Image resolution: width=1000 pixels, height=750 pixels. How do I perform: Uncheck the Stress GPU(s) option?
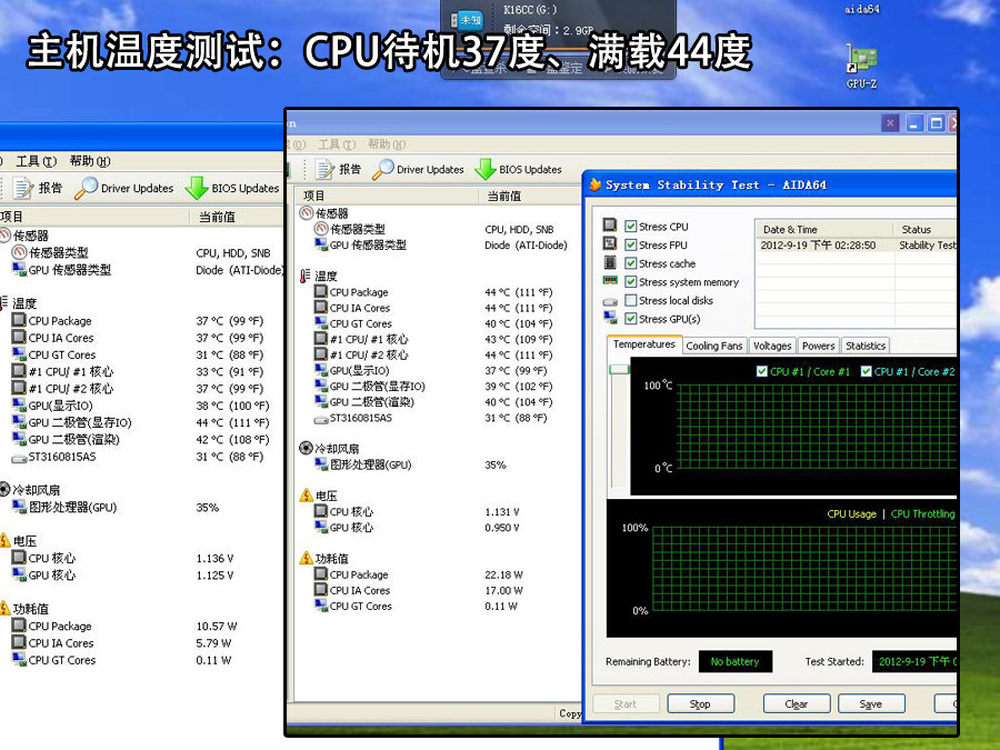pyautogui.click(x=631, y=319)
